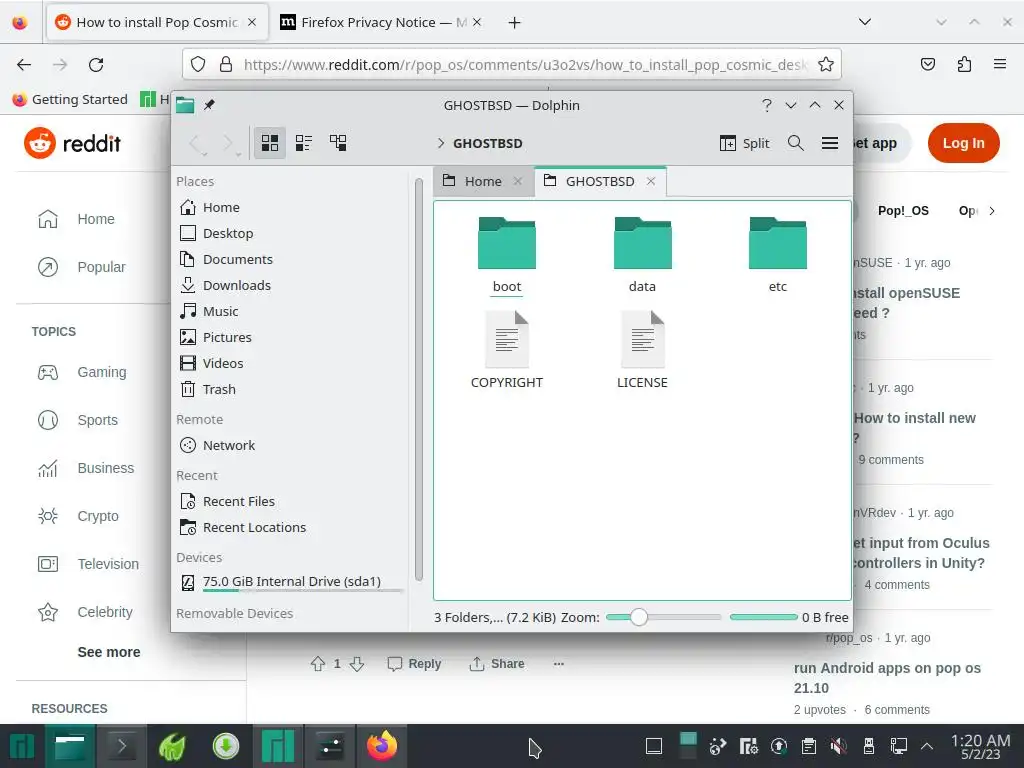Upvote the Reddit comment

coord(318,664)
